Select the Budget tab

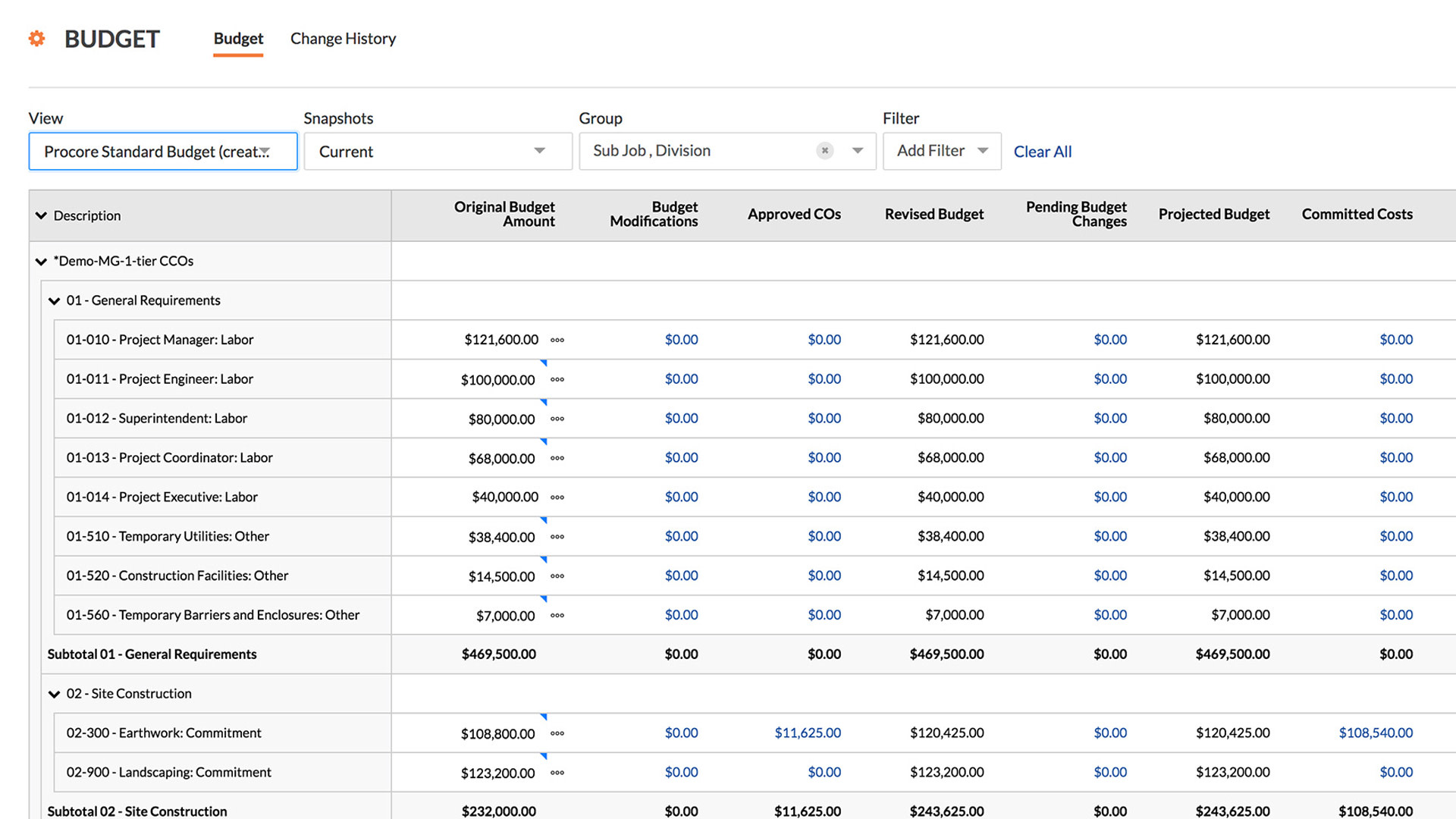tap(237, 38)
